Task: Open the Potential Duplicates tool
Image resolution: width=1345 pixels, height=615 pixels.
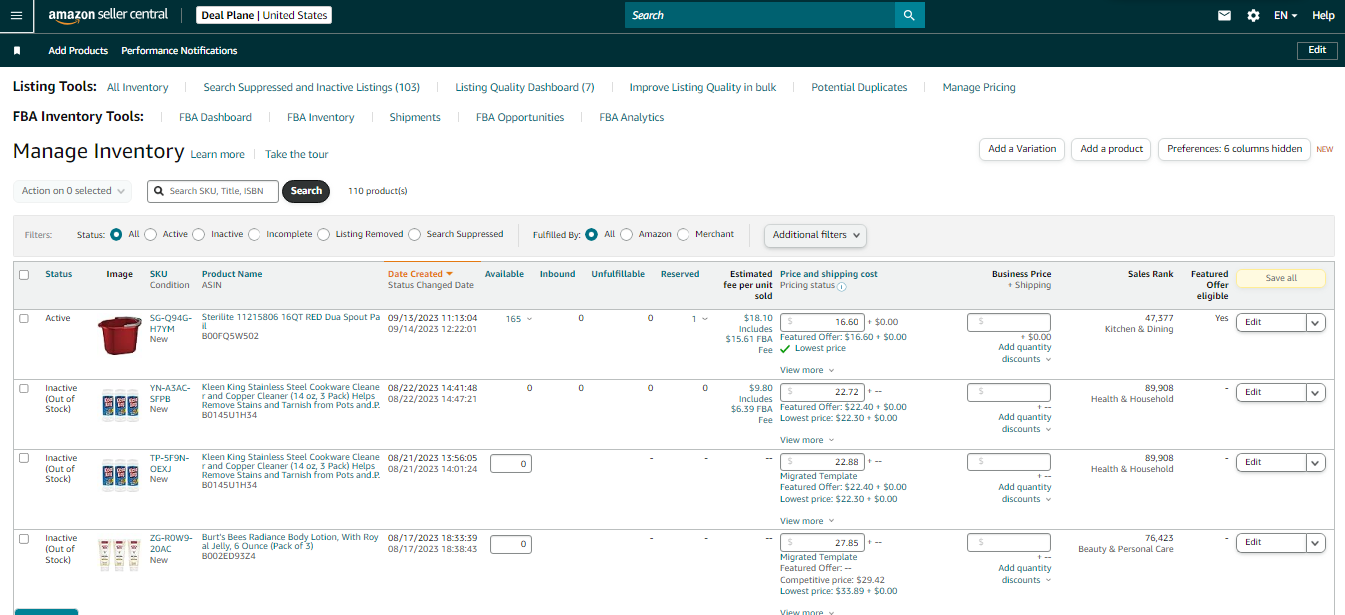Action: tap(859, 87)
